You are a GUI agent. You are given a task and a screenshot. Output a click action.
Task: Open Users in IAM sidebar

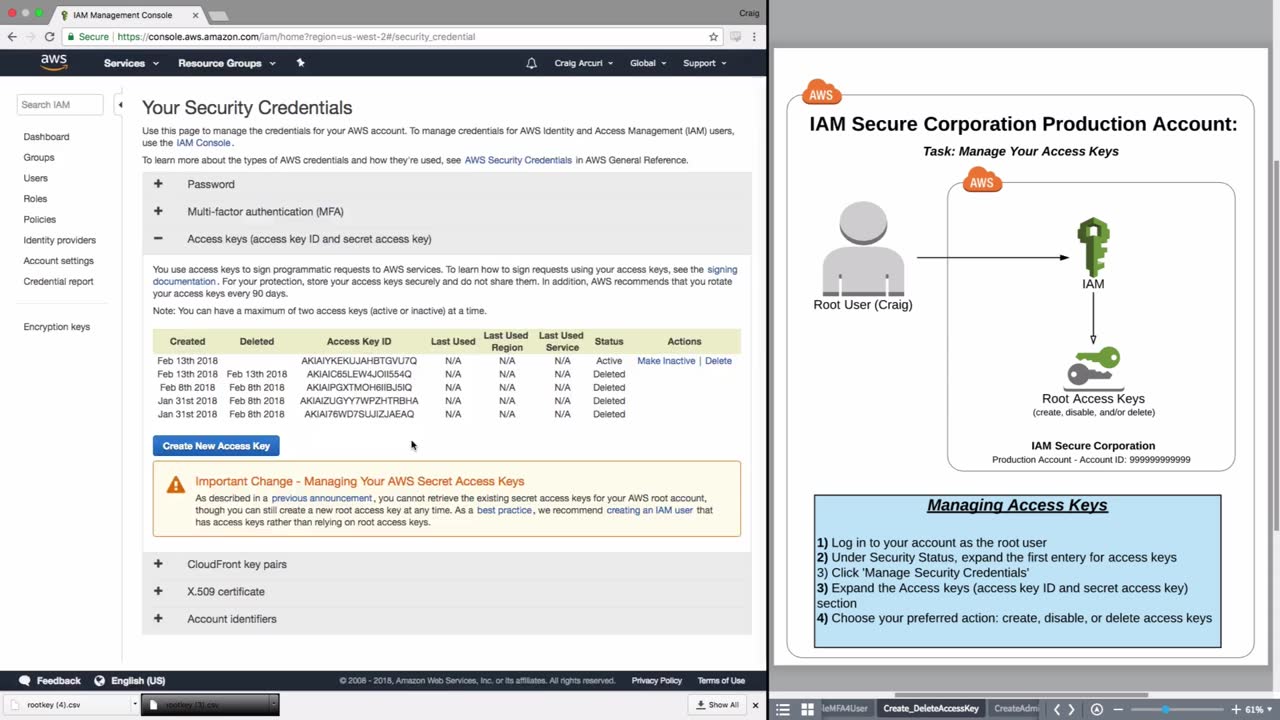[35, 178]
